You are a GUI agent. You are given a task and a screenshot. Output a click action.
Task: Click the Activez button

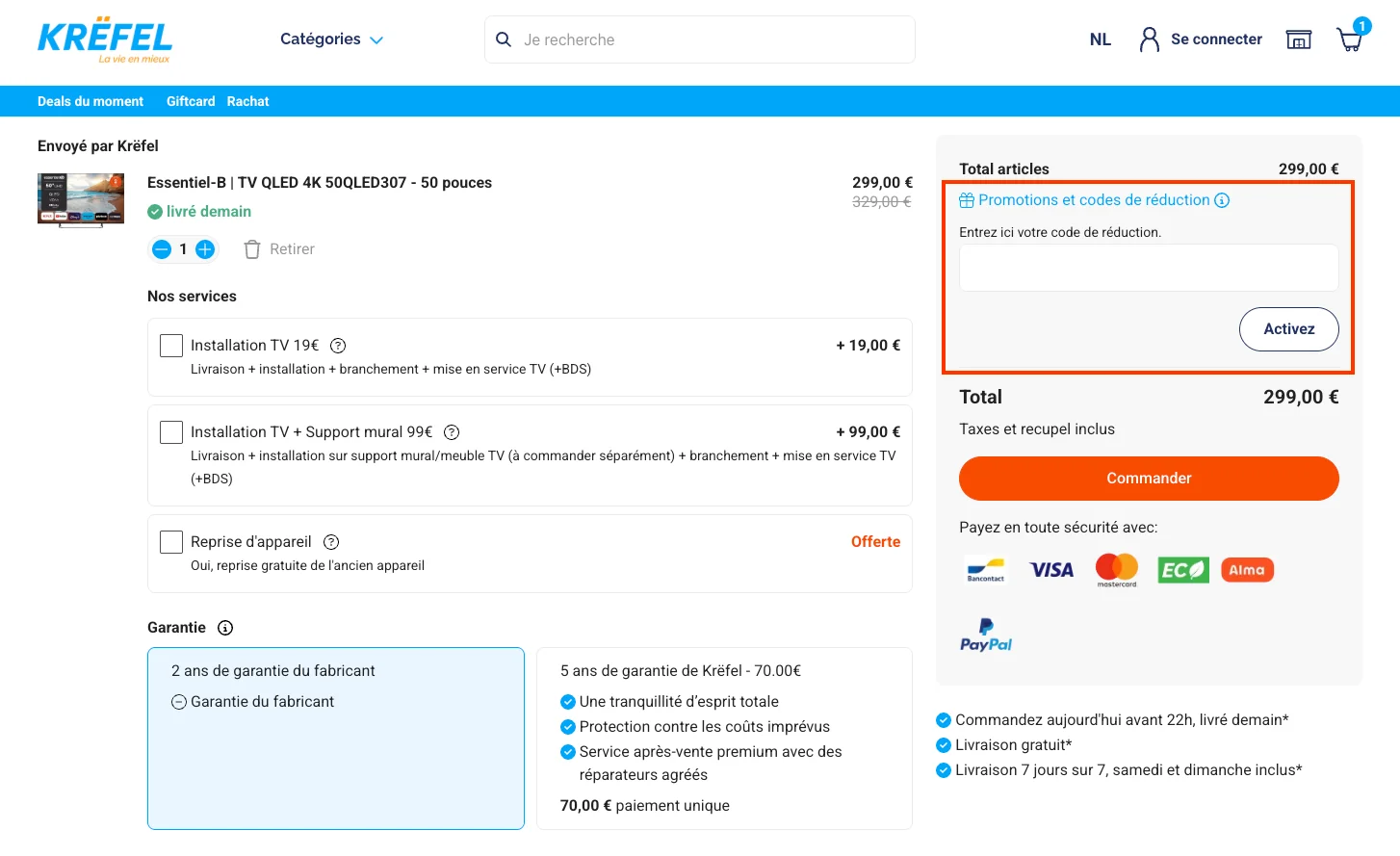click(x=1289, y=329)
